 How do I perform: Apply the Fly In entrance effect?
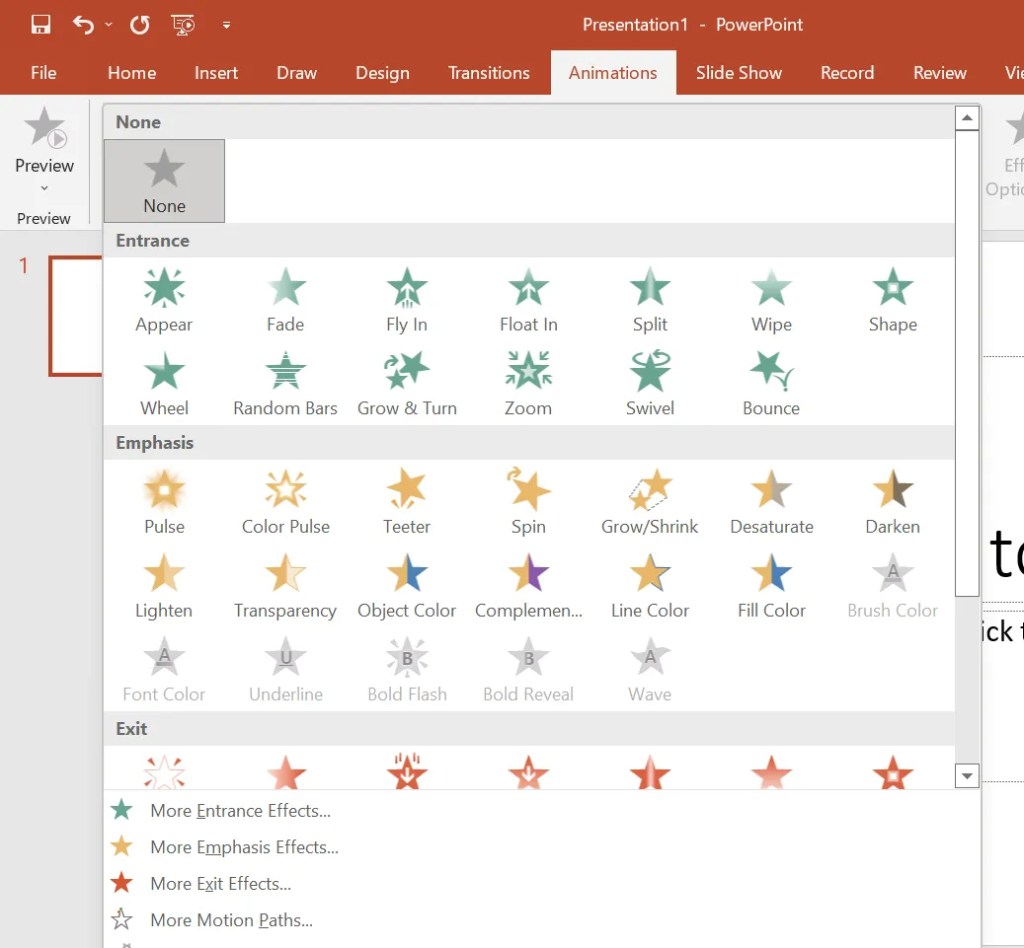[406, 299]
